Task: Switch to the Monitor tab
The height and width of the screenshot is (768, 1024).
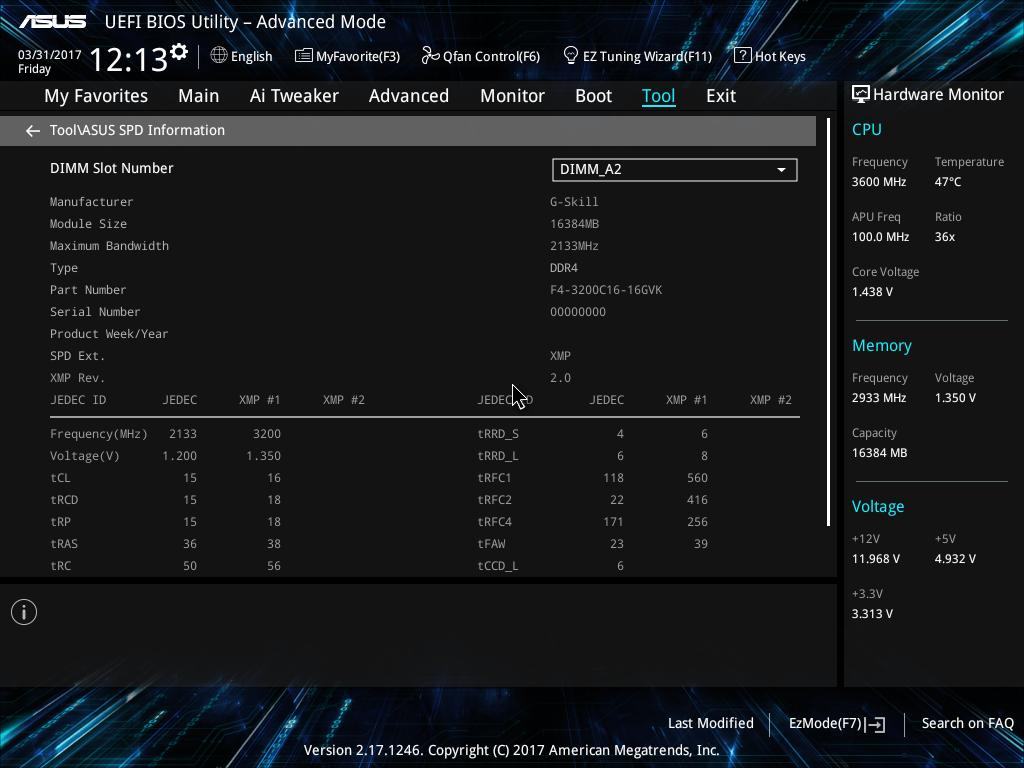Action: (512, 96)
